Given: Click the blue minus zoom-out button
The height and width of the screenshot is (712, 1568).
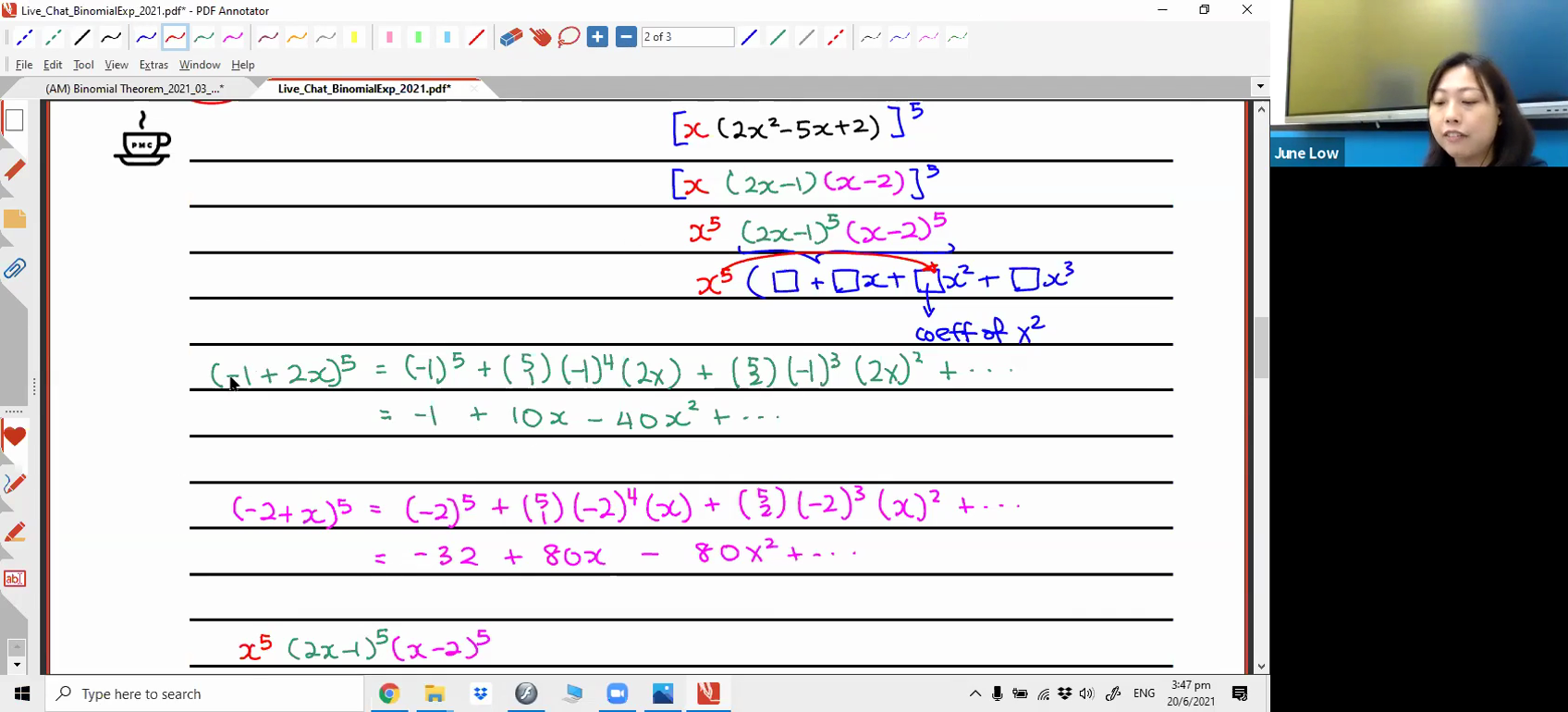Looking at the screenshot, I should tap(626, 38).
